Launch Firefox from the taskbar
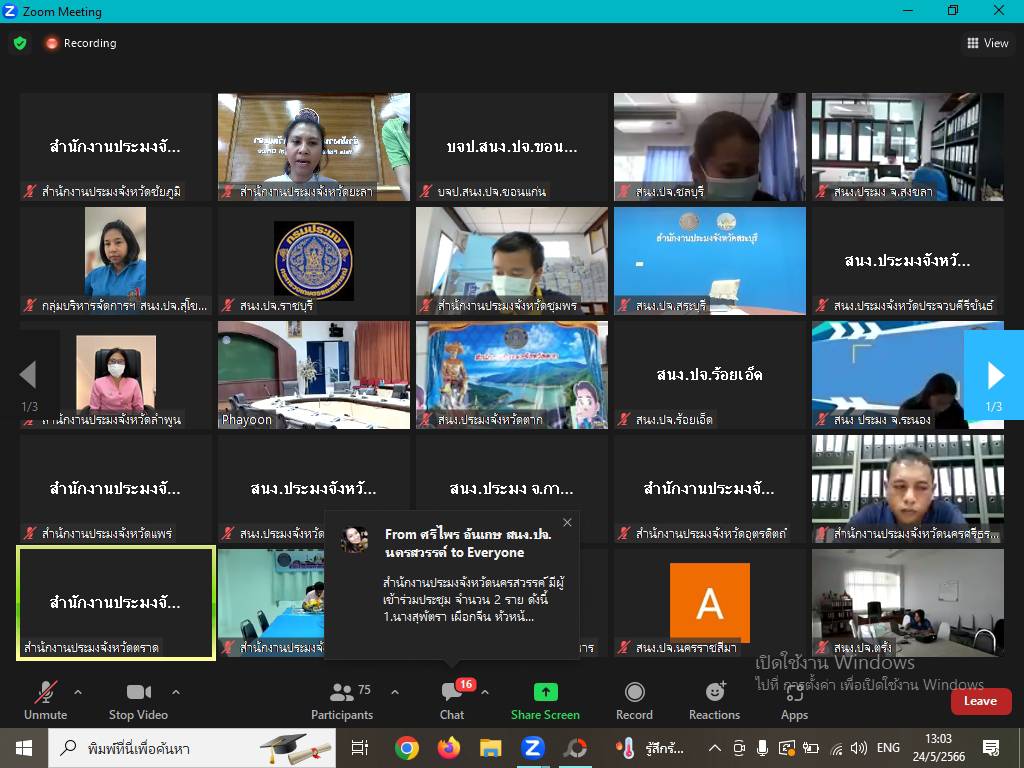The image size is (1024, 768). (449, 748)
